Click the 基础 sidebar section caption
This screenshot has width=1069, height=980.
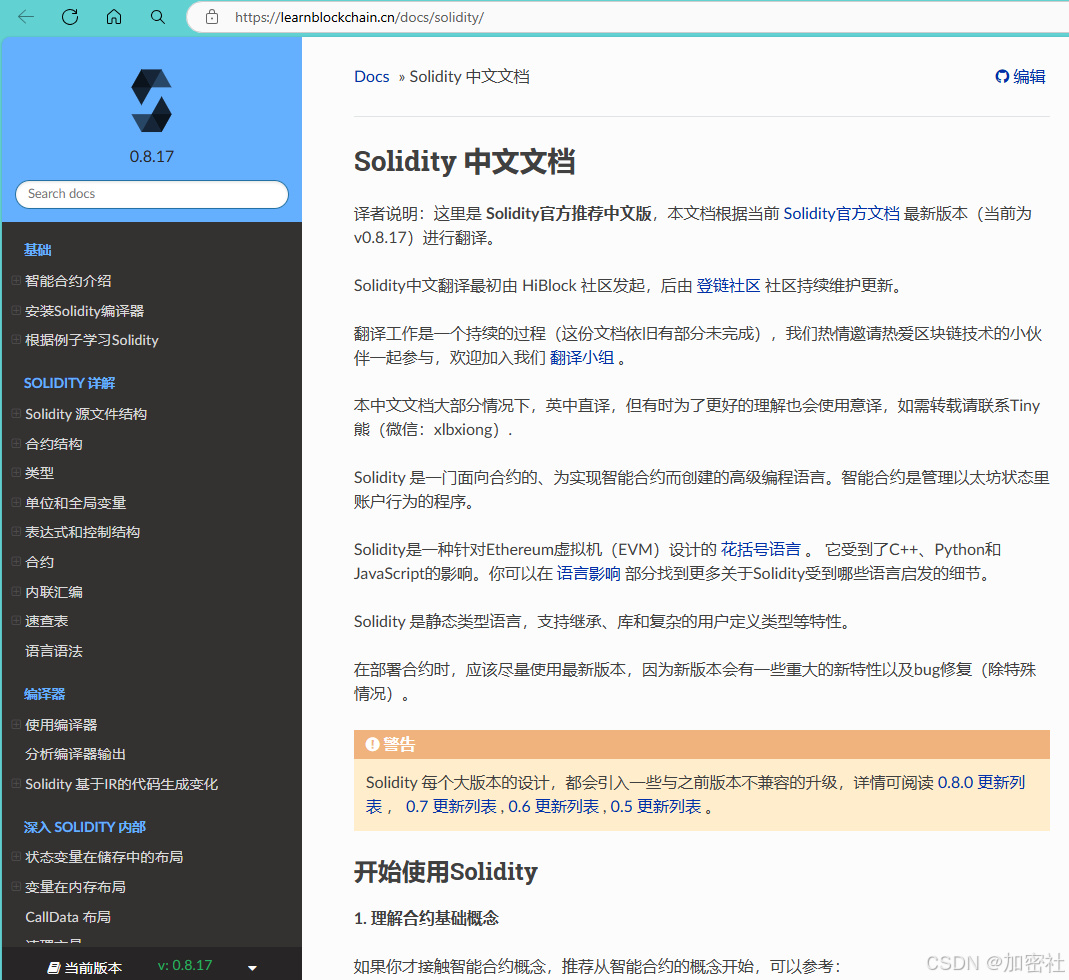point(37,250)
